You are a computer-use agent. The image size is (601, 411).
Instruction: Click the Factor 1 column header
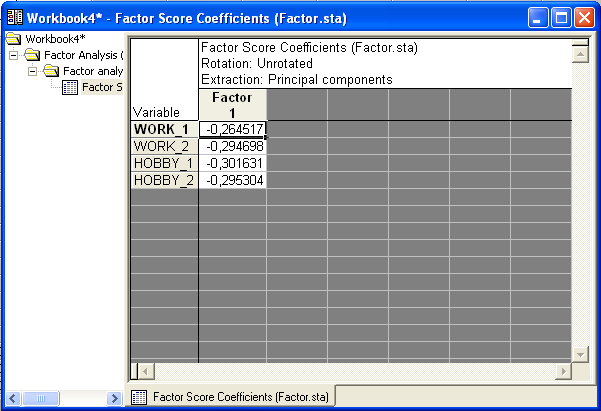click(232, 105)
